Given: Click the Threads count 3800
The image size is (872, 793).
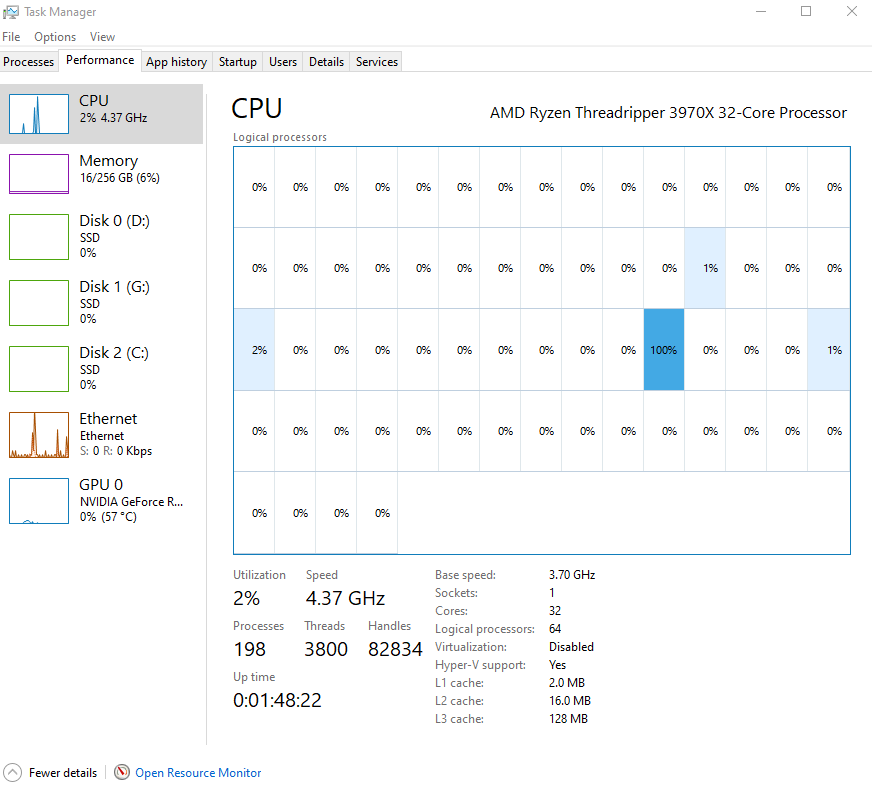Looking at the screenshot, I should point(326,649).
